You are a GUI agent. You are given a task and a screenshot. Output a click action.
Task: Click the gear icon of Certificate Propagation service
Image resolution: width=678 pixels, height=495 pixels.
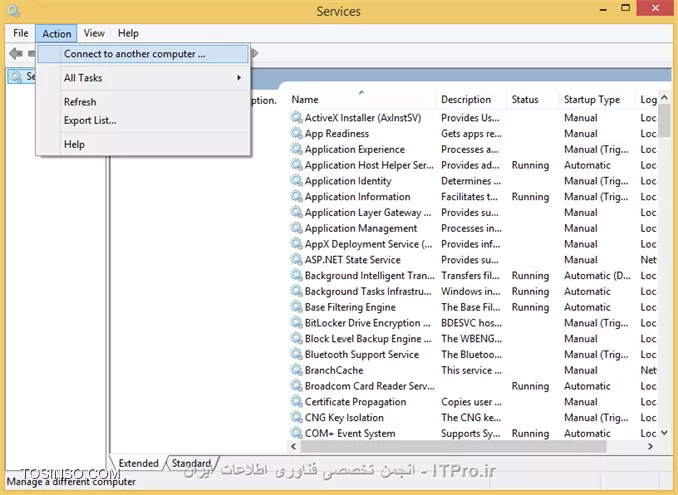(296, 402)
